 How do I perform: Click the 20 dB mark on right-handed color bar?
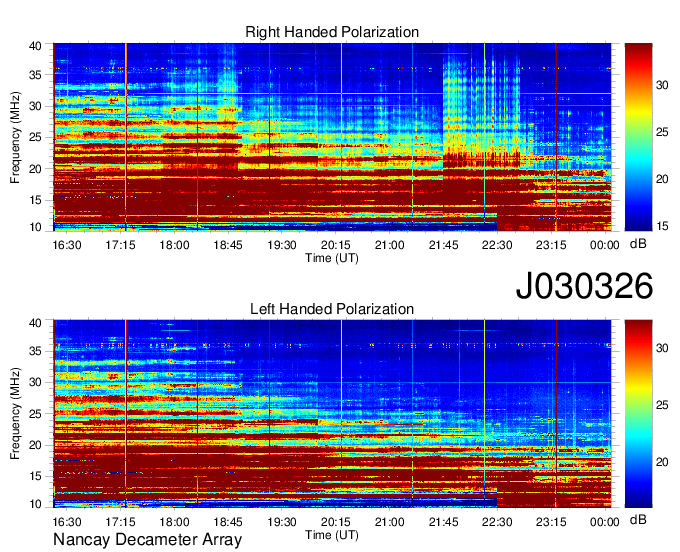coord(662,179)
